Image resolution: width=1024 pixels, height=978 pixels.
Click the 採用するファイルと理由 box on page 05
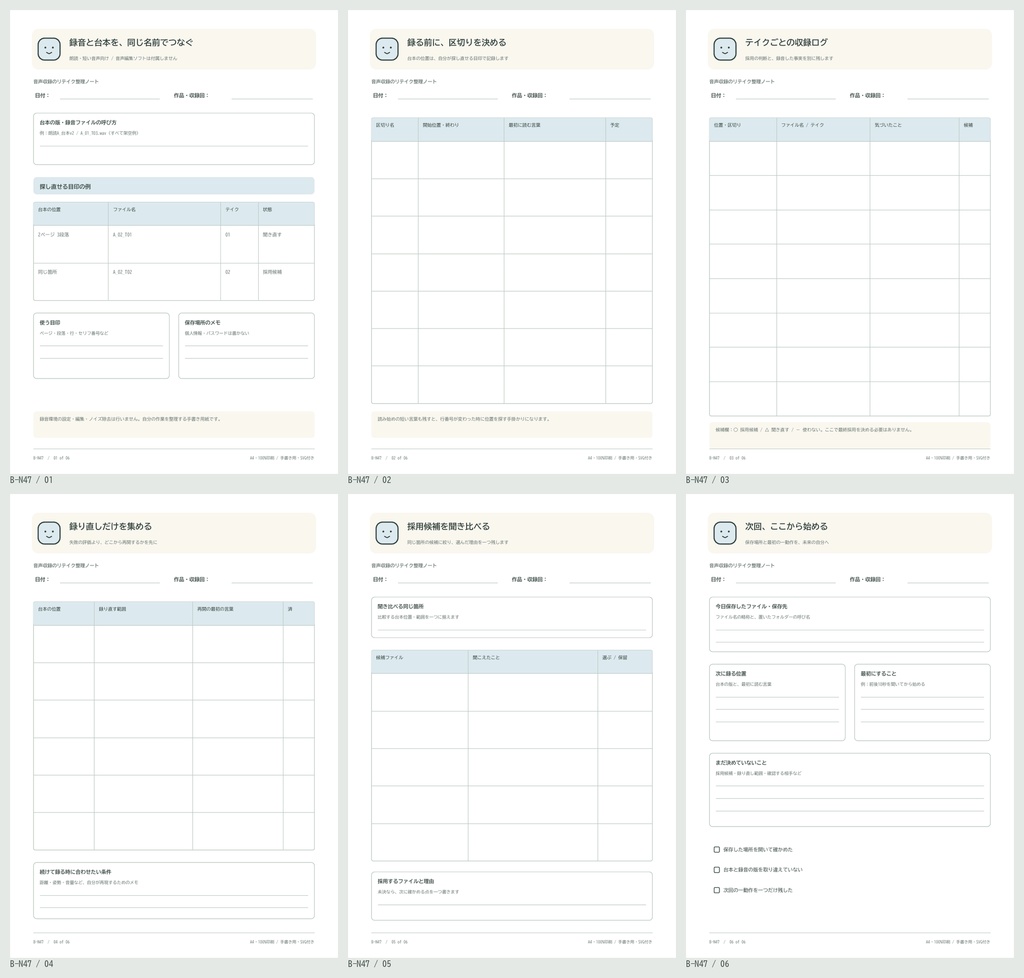(512, 896)
